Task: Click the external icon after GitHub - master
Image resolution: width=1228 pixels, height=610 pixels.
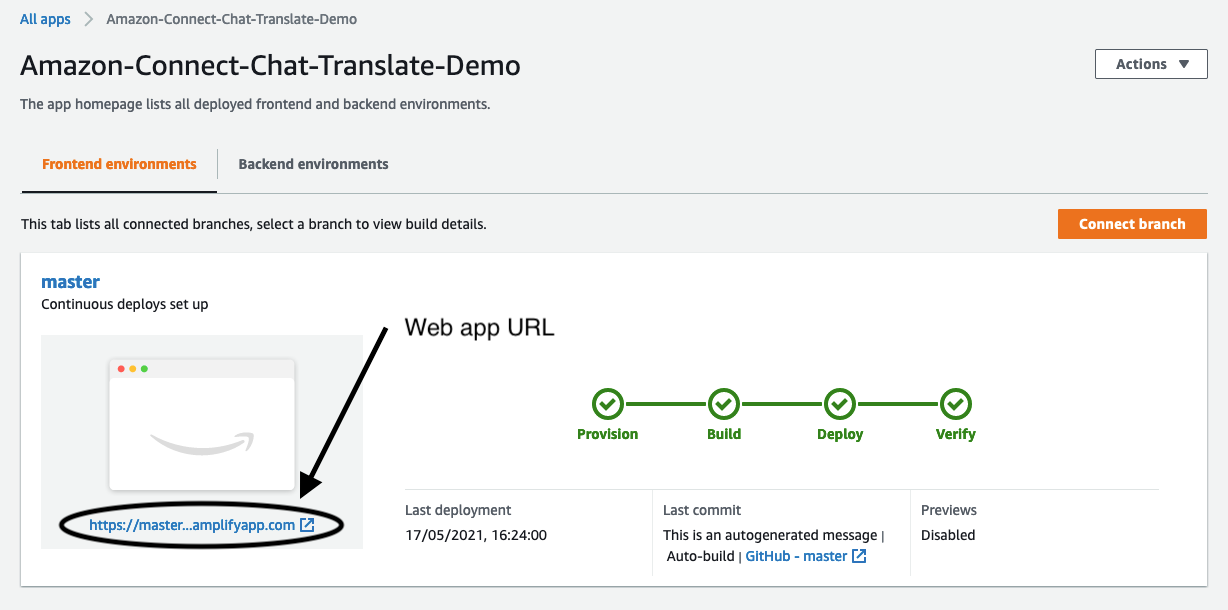Action: point(859,556)
